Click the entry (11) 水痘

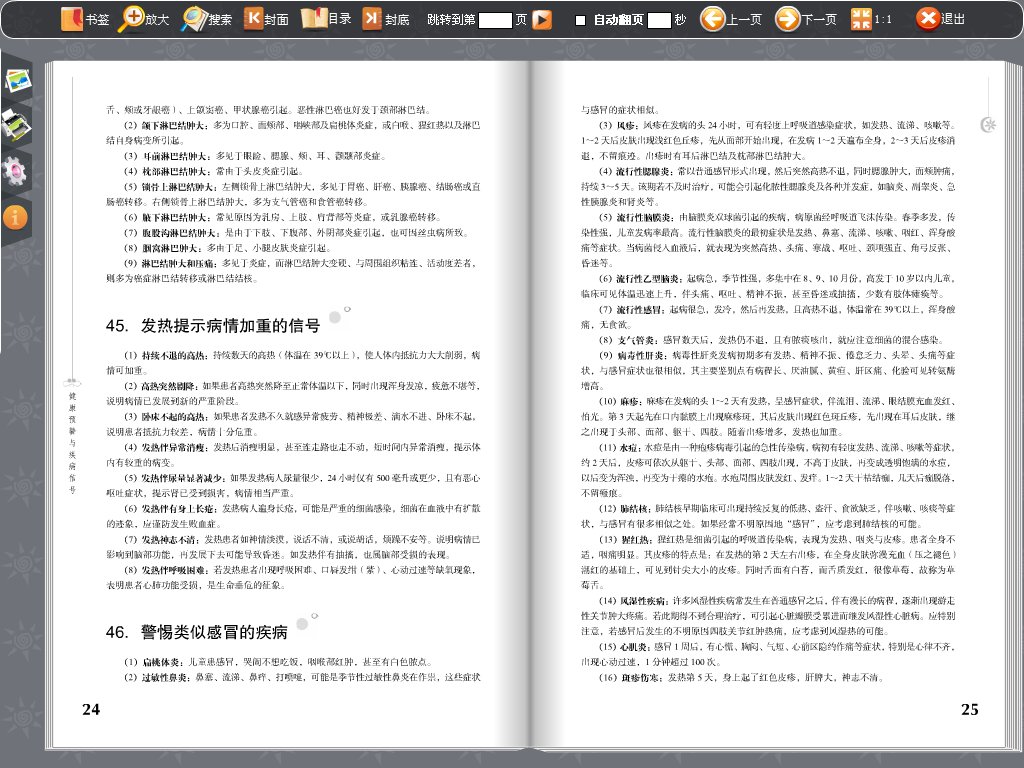(620, 447)
